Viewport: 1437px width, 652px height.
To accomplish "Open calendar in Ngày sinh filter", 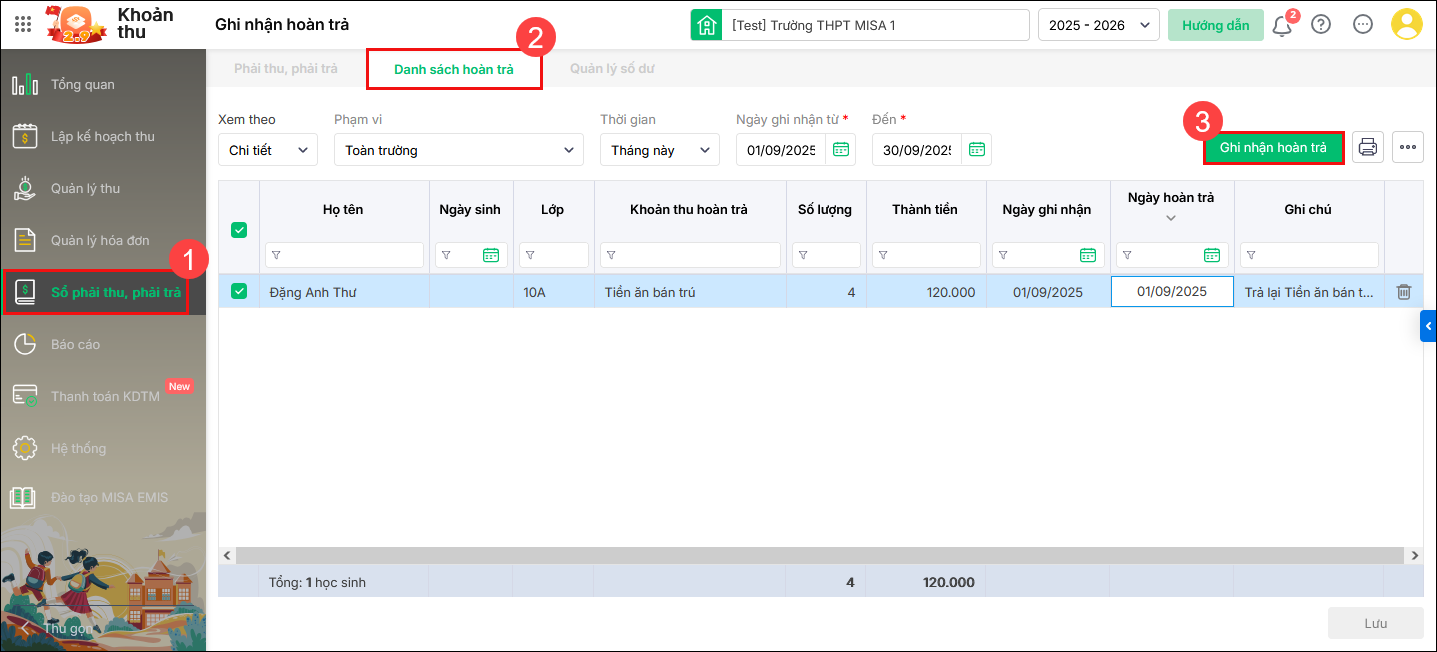I will coord(491,255).
